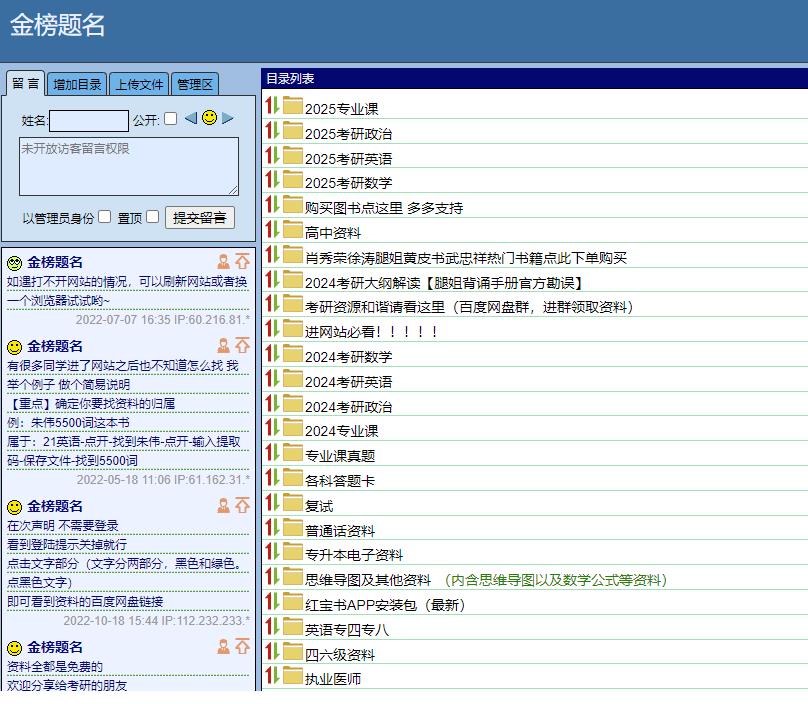The height and width of the screenshot is (704, 808).
Task: Open 思维导图及其他资料 directory link
Action: pos(368,580)
